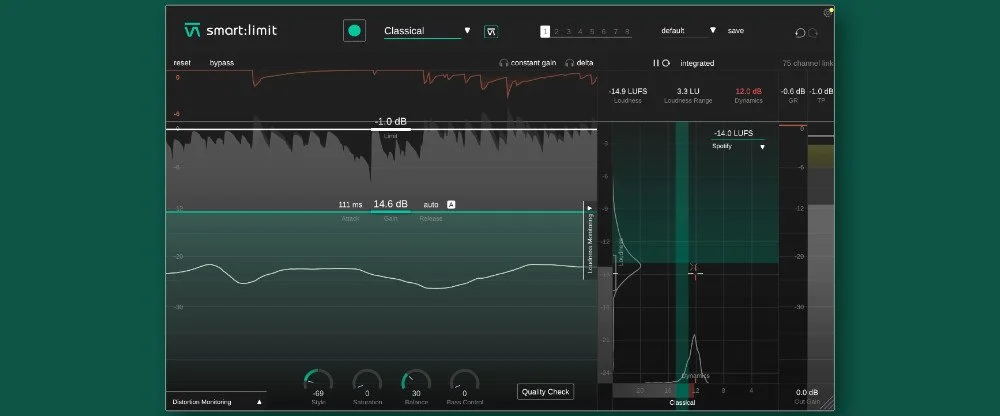Image resolution: width=1000 pixels, height=416 pixels.
Task: Toggle bypass
Action: (221, 63)
